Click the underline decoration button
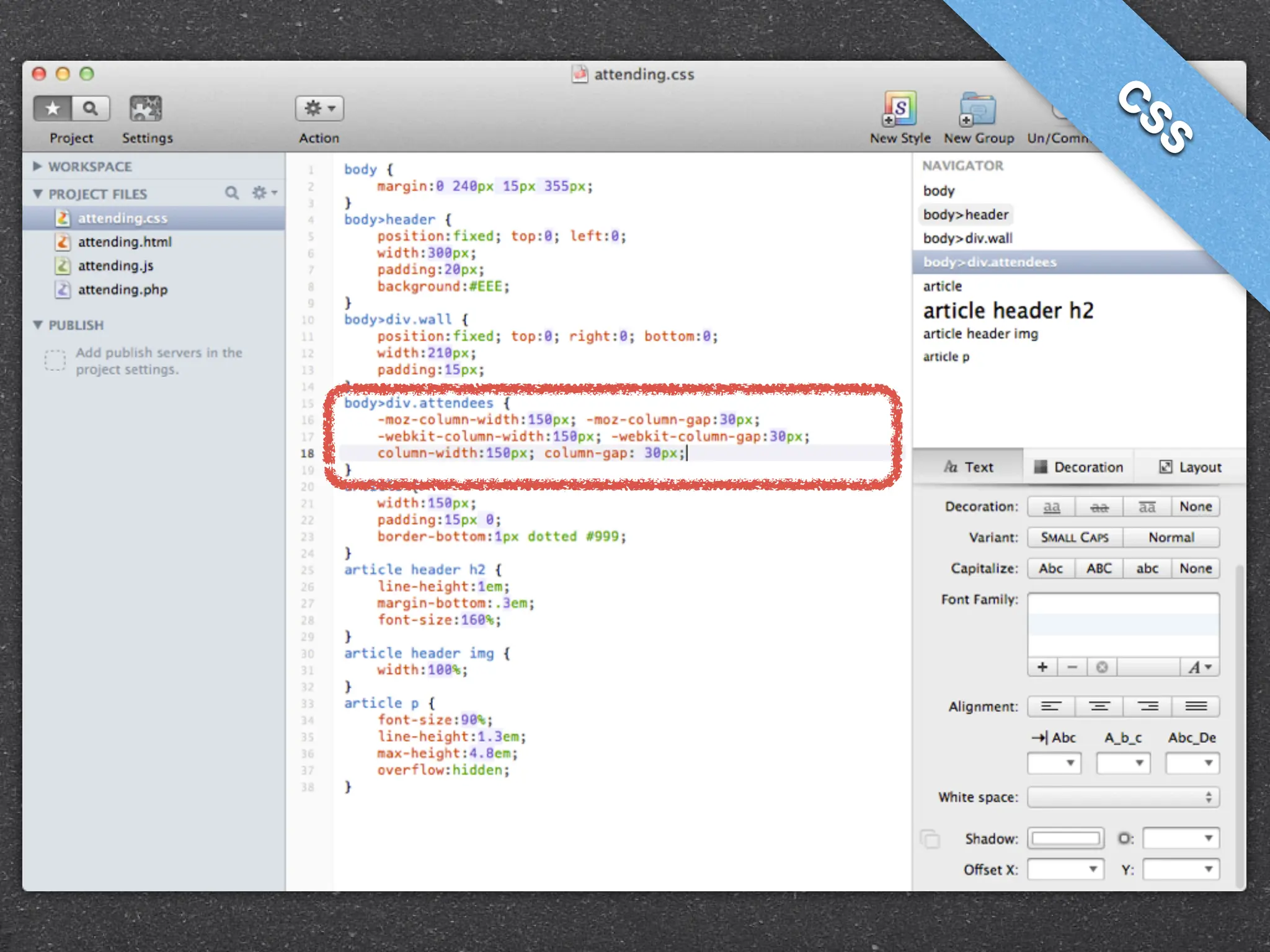The width and height of the screenshot is (1270, 952). (x=1051, y=507)
